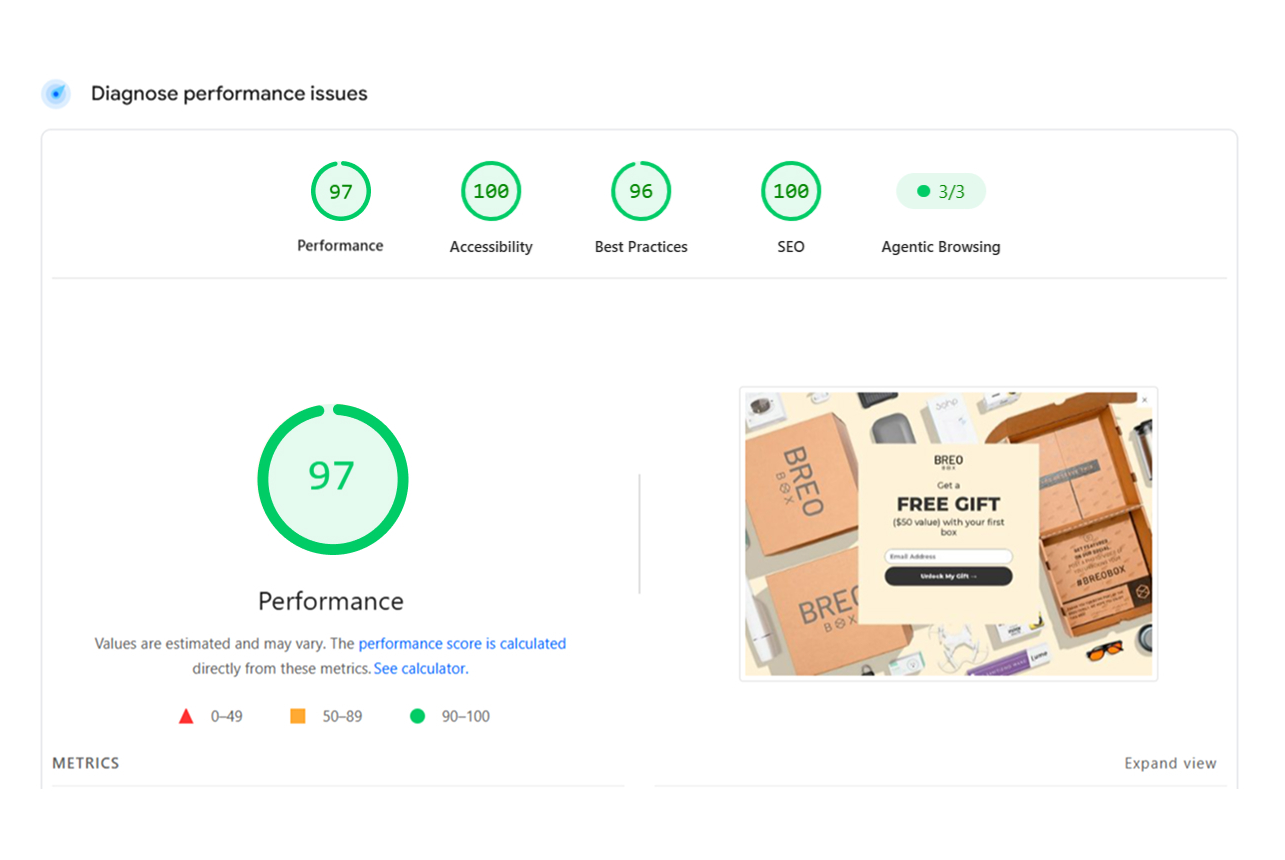Click the large "Performance" label under the gauge
Viewport: 1285px width, 860px height.
pyautogui.click(x=331, y=601)
